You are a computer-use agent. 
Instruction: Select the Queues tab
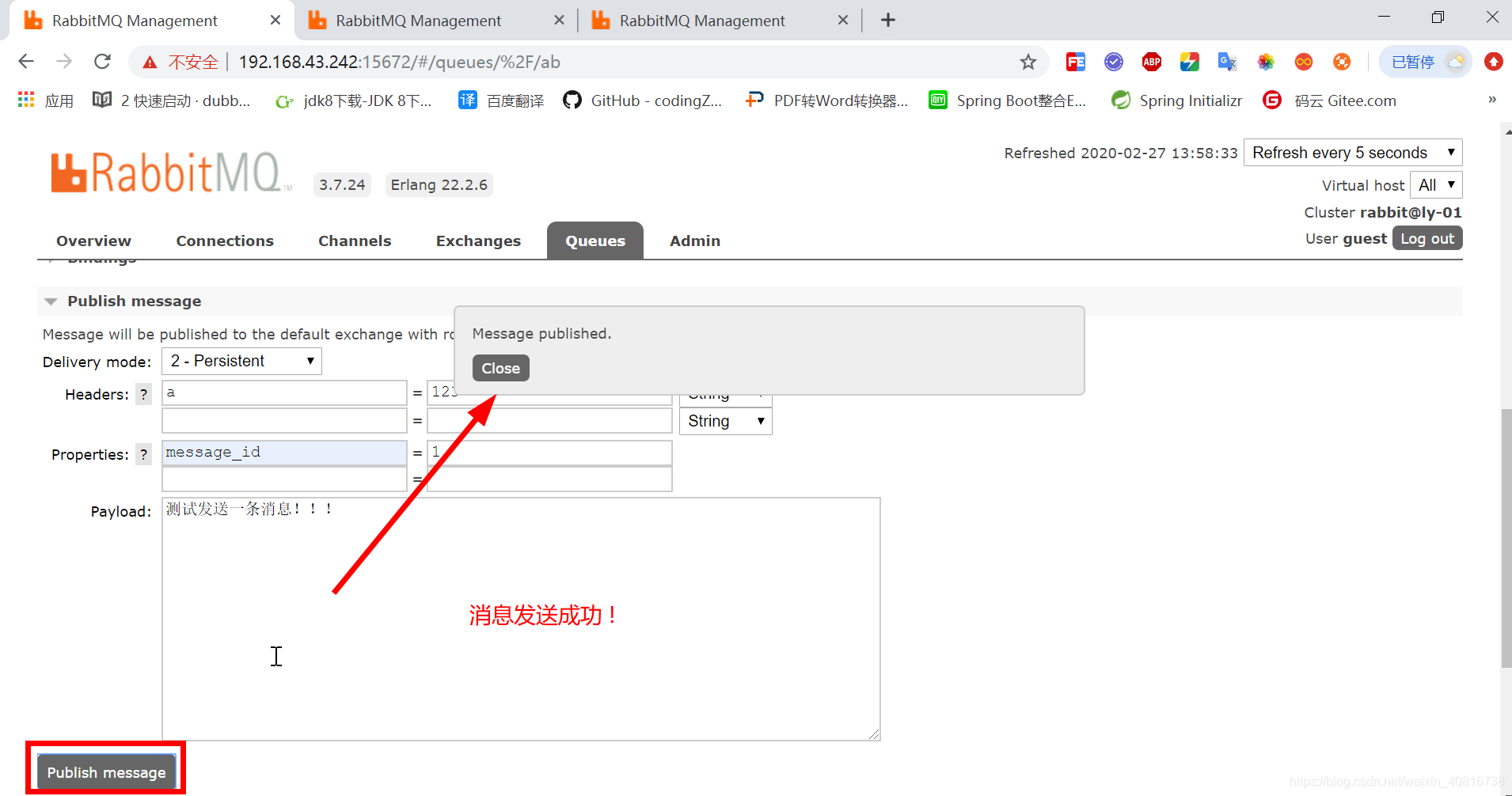[x=595, y=241]
